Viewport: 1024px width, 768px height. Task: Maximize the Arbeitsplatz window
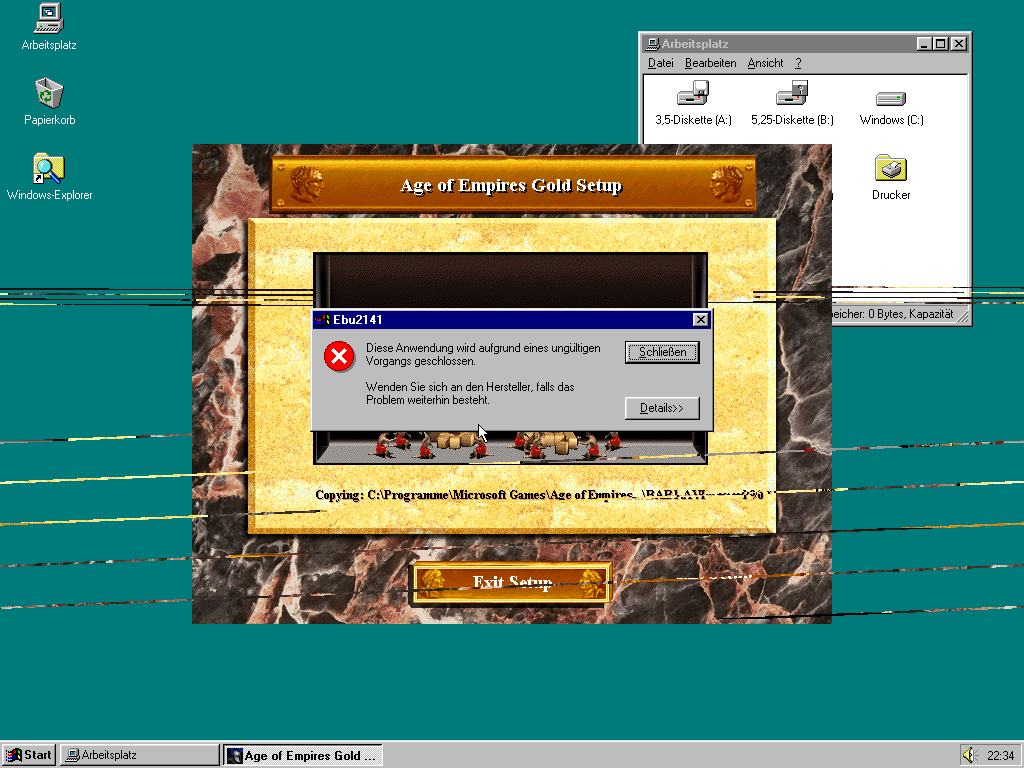[940, 44]
